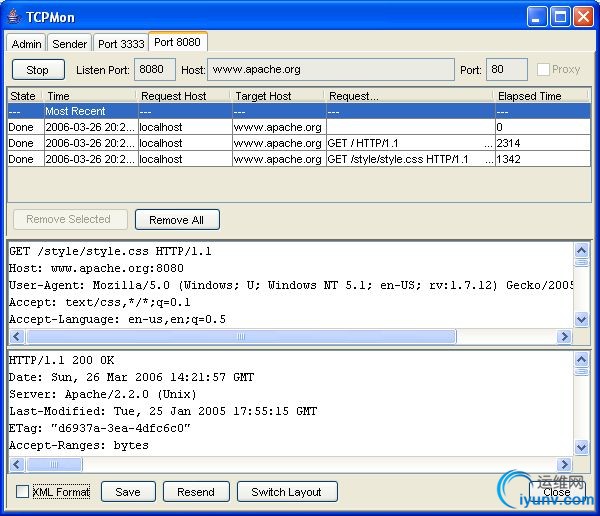Click the Request Host column header

(184, 96)
